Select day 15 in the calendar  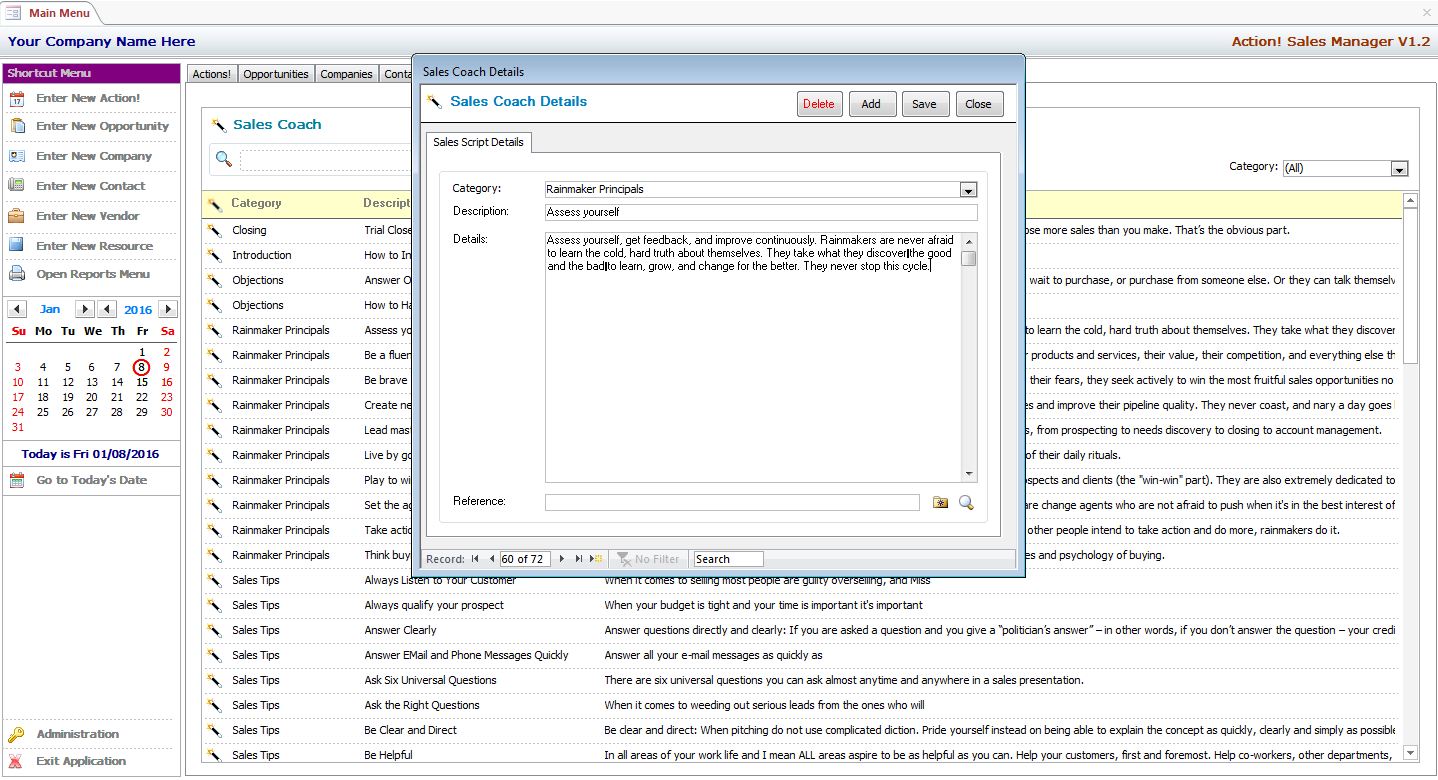pyautogui.click(x=142, y=382)
